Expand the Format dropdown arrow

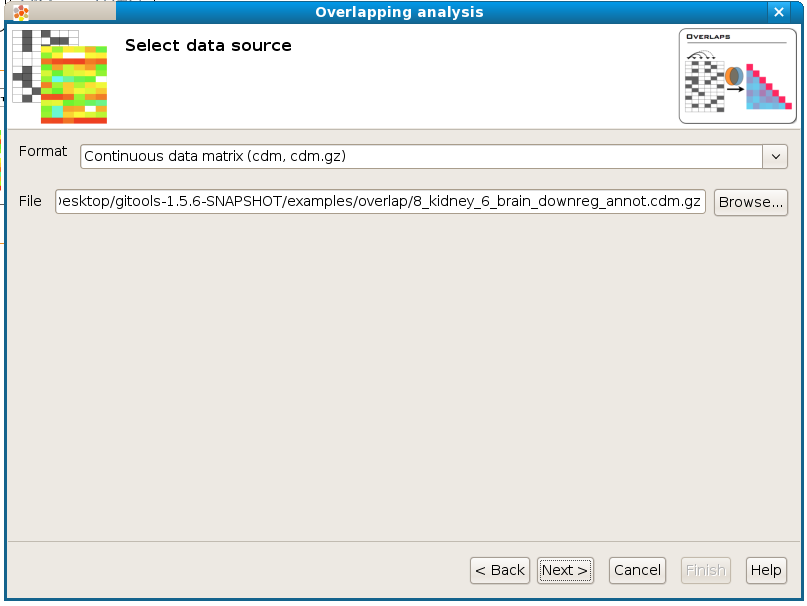(x=775, y=157)
